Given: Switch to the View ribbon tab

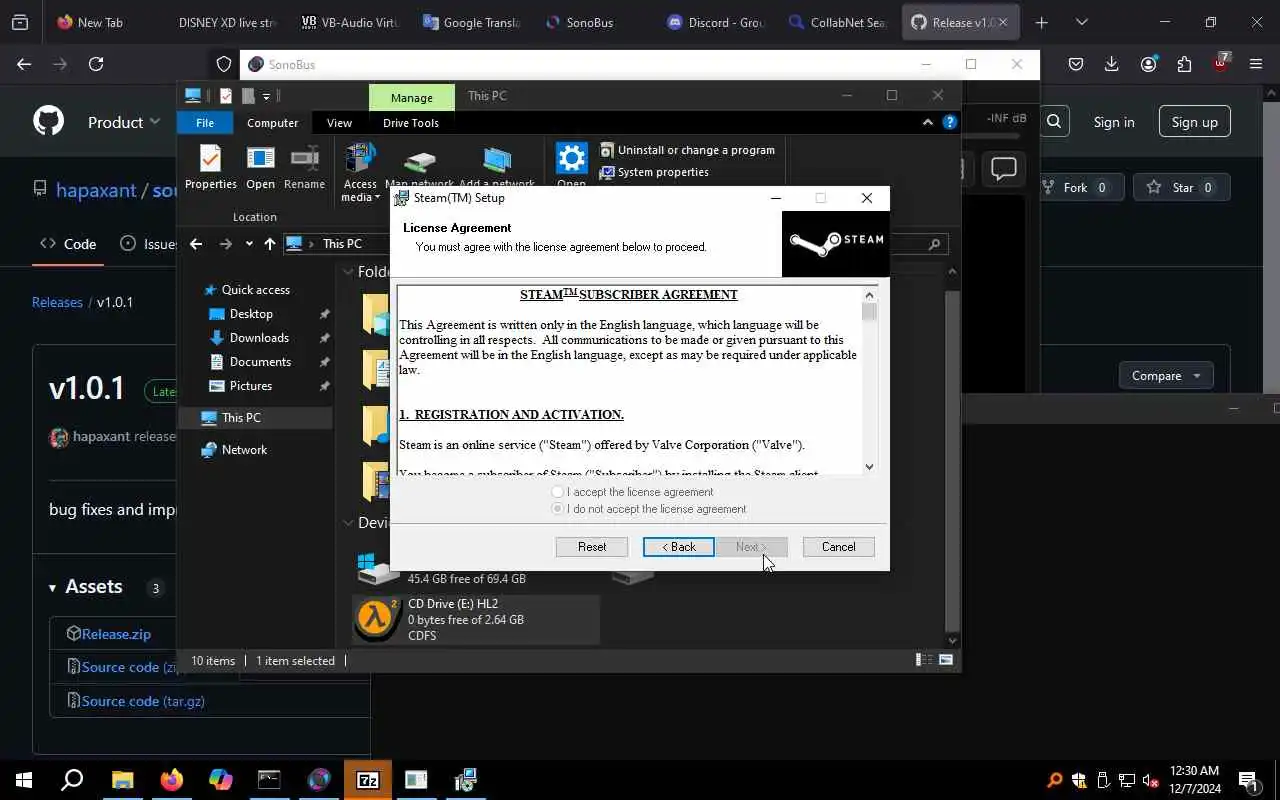Looking at the screenshot, I should click(x=339, y=123).
